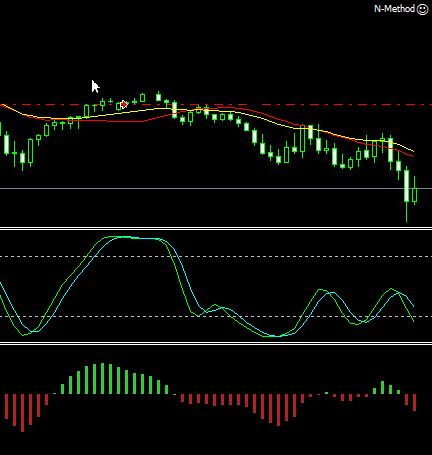Image resolution: width=432 pixels, height=455 pixels.
Task: Select the grey solid horizontal price line
Action: pos(216,189)
